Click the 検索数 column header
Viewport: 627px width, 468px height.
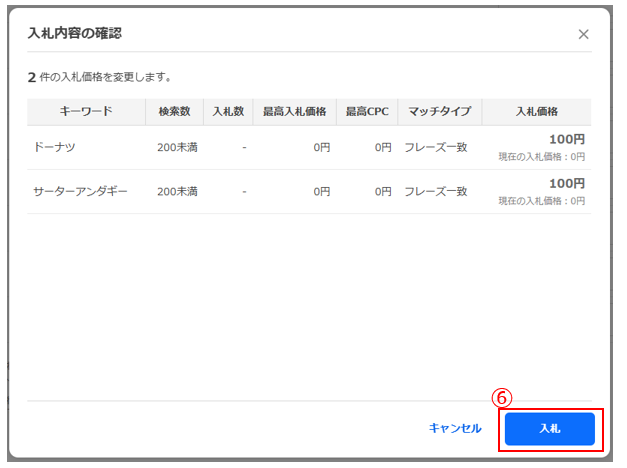point(174,111)
